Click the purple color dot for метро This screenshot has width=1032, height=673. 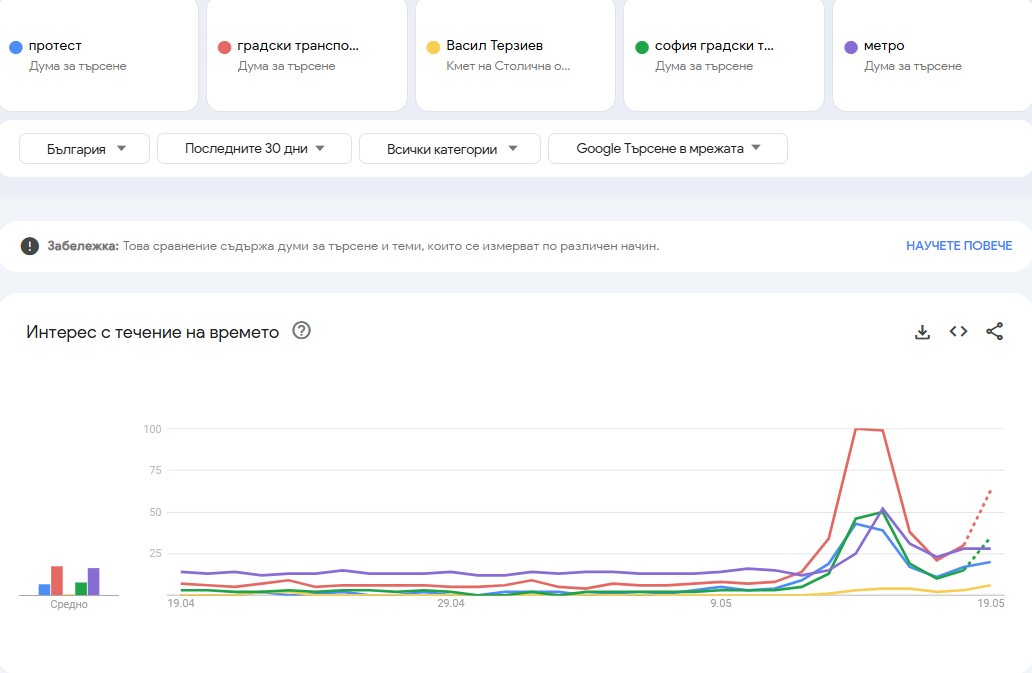pyautogui.click(x=849, y=45)
